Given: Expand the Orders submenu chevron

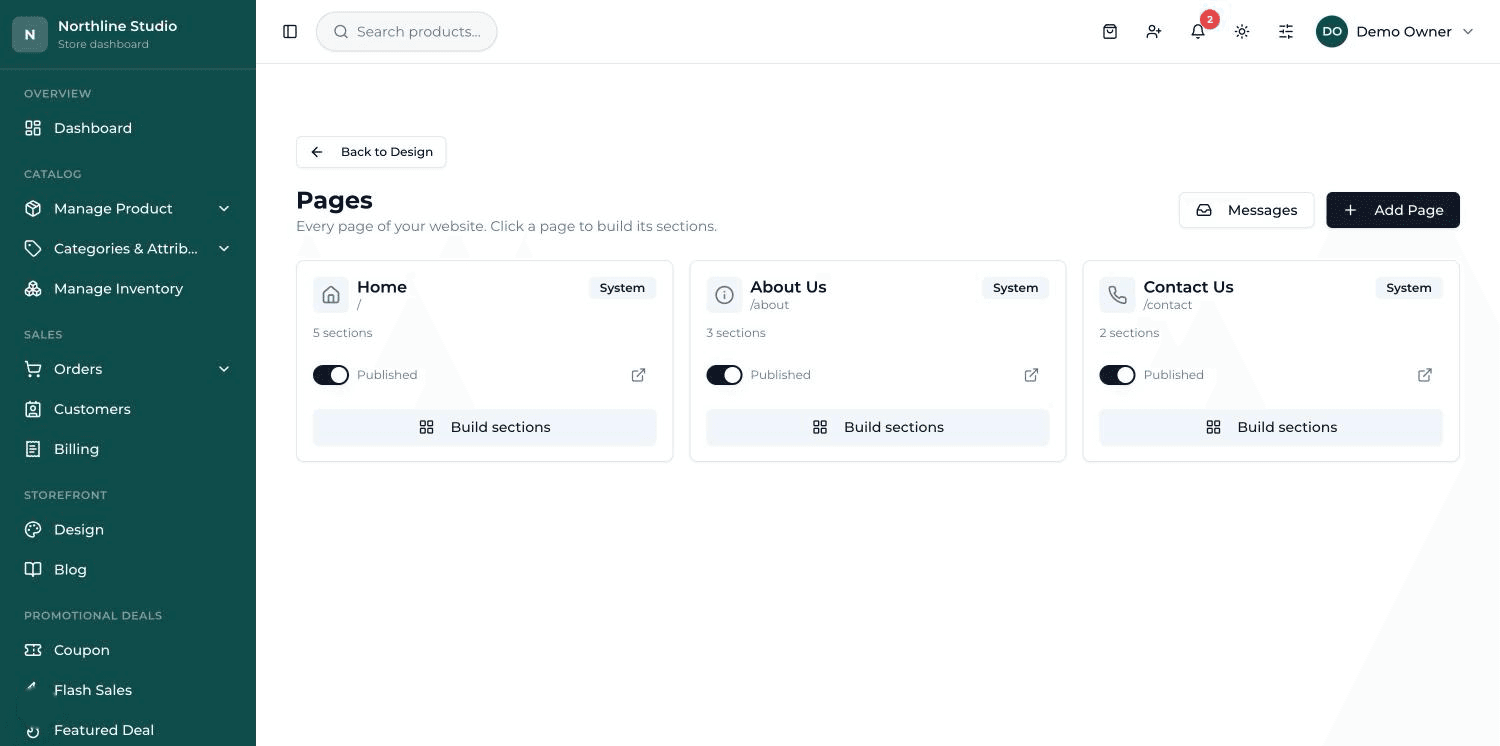Looking at the screenshot, I should [x=224, y=369].
